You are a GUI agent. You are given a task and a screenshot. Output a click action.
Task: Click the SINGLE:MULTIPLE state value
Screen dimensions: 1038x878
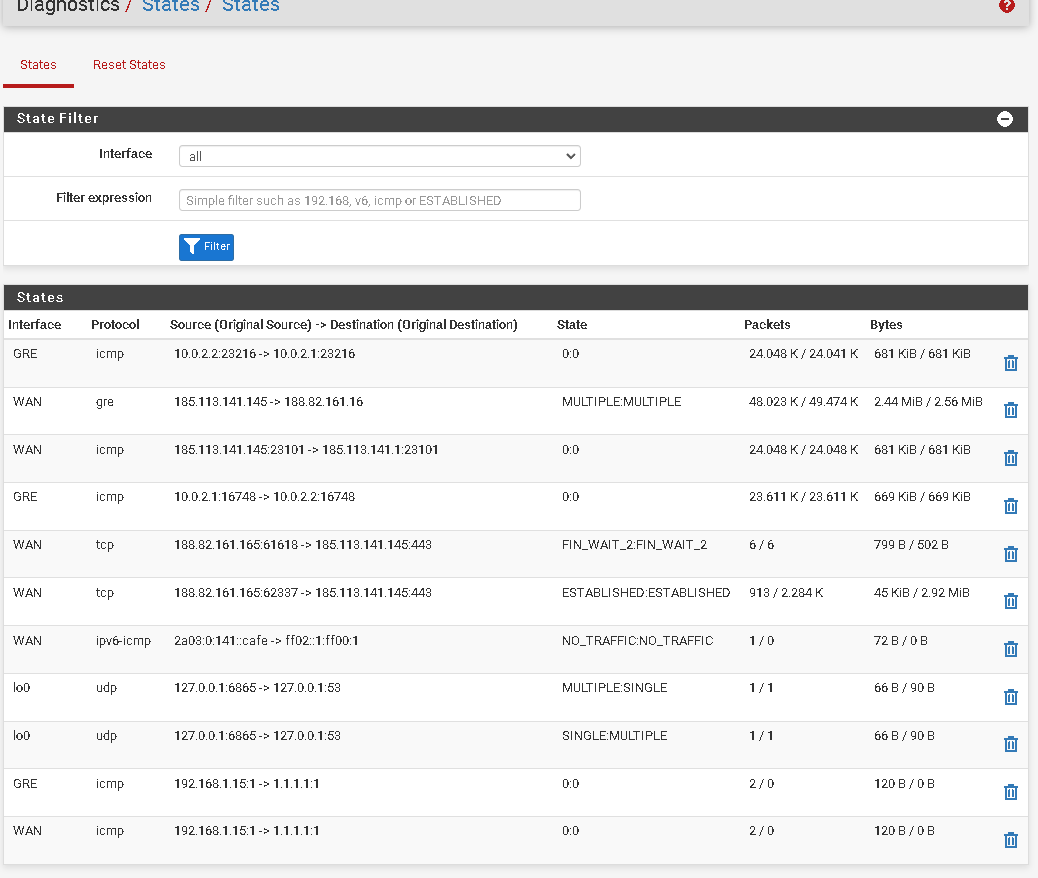(x=614, y=736)
